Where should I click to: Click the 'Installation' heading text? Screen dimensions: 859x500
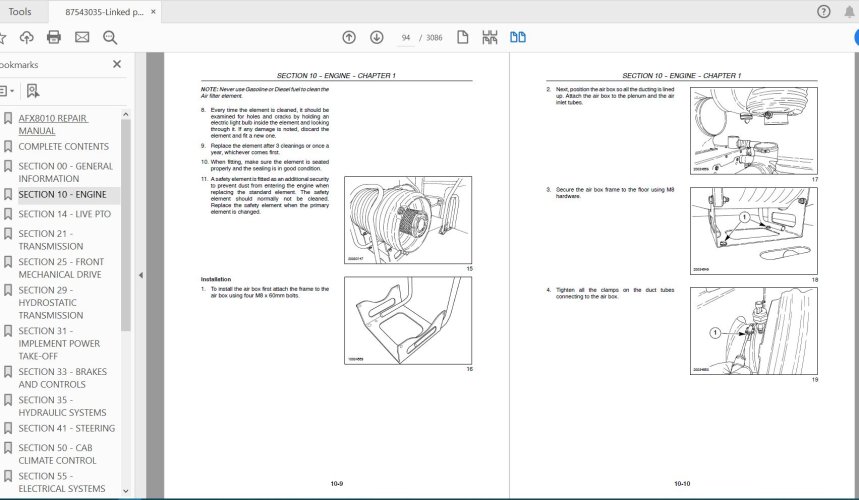(x=216, y=279)
